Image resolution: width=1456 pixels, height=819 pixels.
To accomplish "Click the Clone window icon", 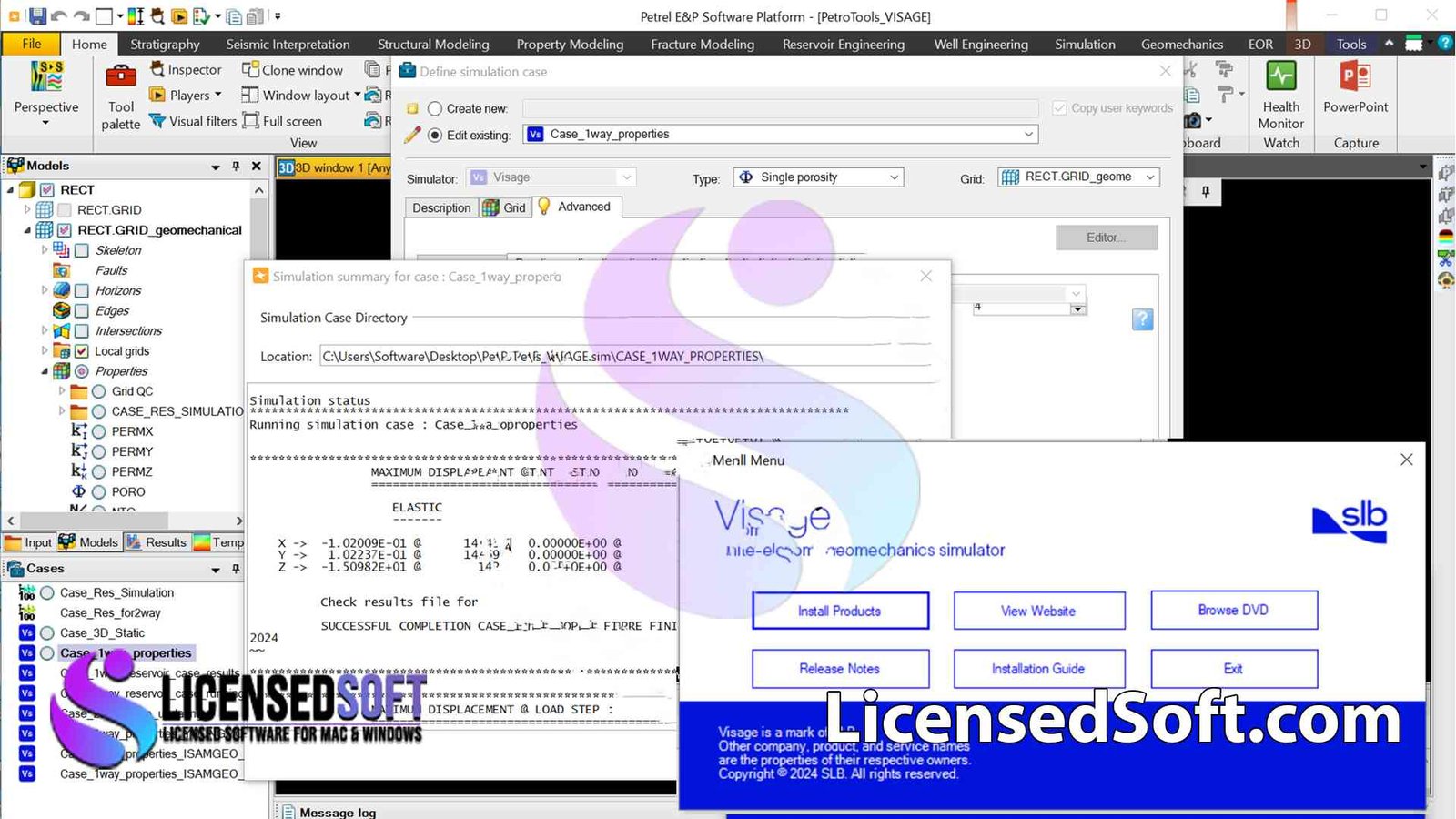I will pos(250,69).
